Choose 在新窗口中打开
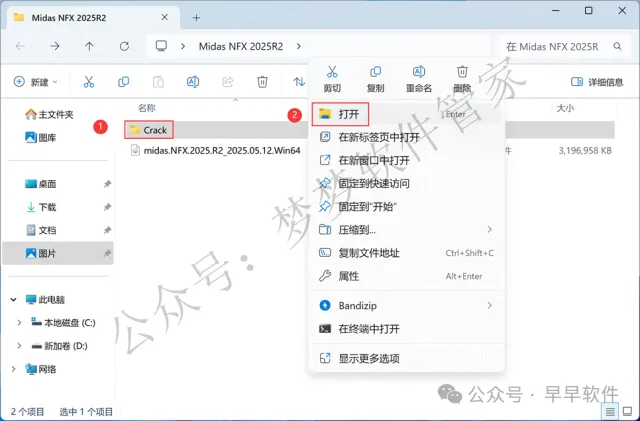Image resolution: width=640 pixels, height=421 pixels. tap(407, 160)
